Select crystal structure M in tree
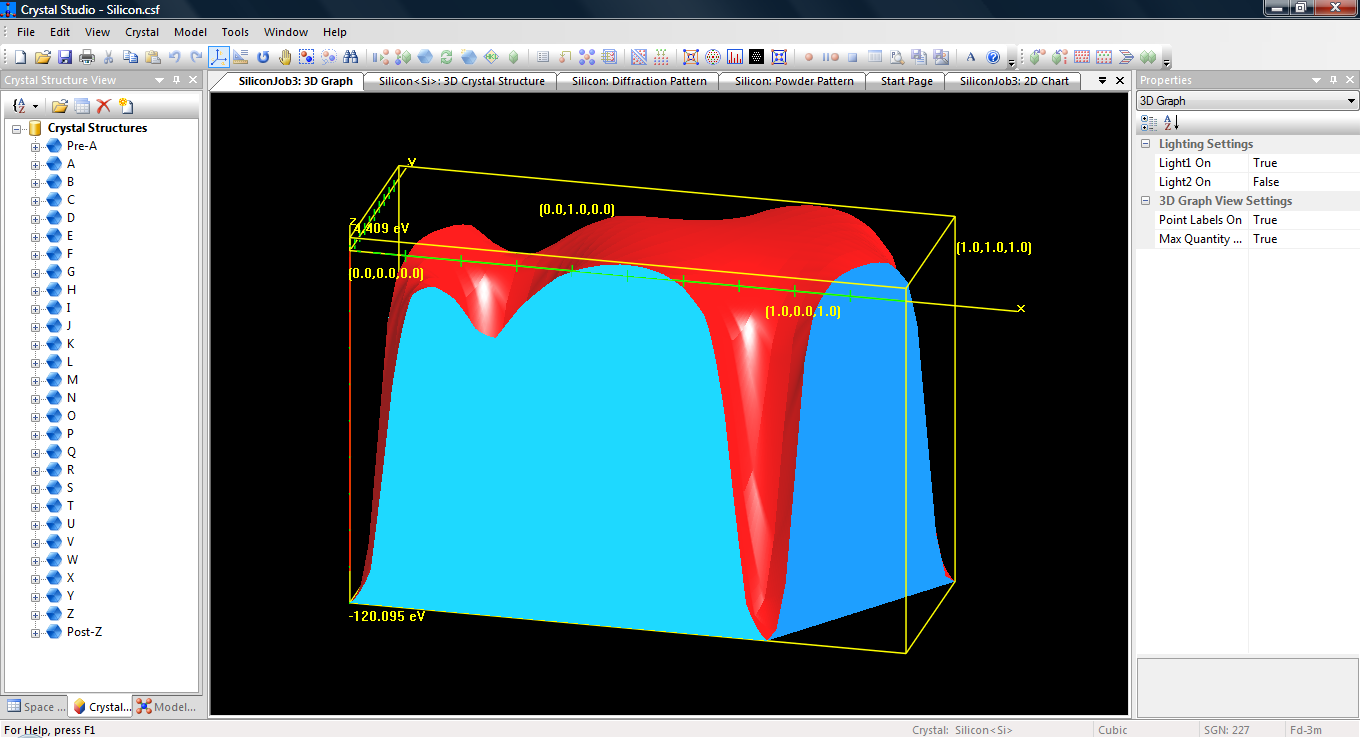The image size is (1360, 738). 71,380
